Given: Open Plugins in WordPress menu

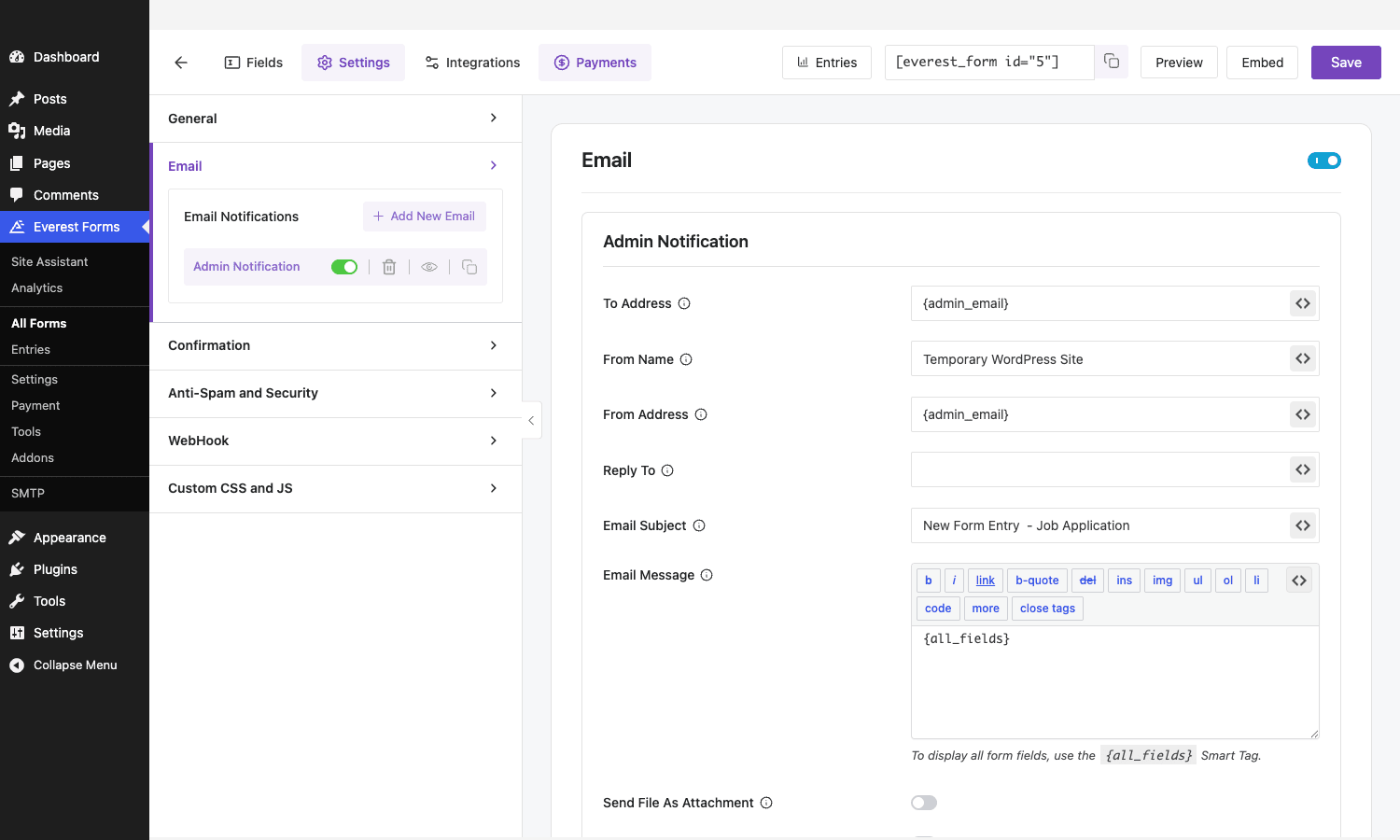Looking at the screenshot, I should 75,569.
